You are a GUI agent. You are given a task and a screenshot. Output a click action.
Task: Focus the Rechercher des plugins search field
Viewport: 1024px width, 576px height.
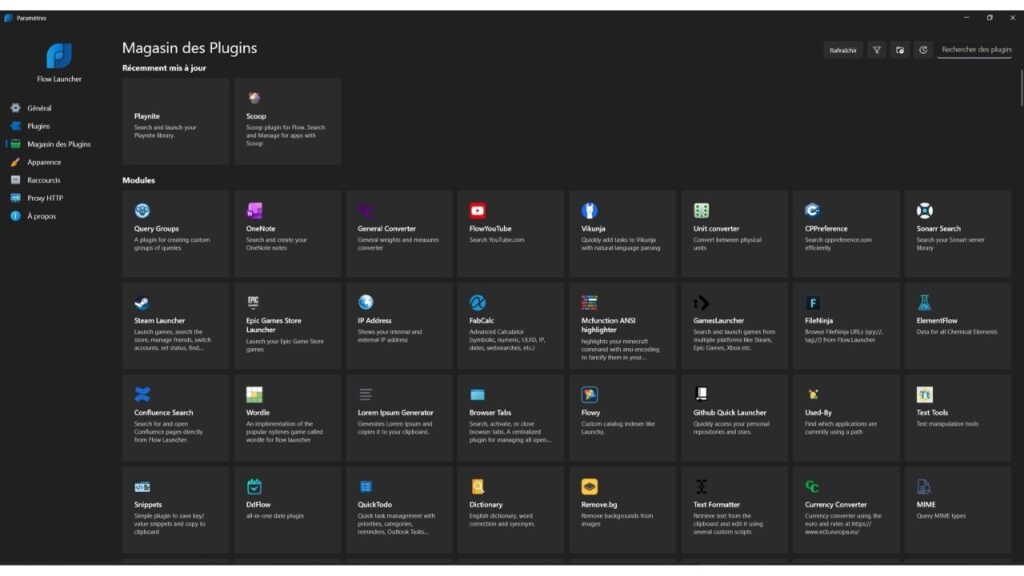pos(974,50)
